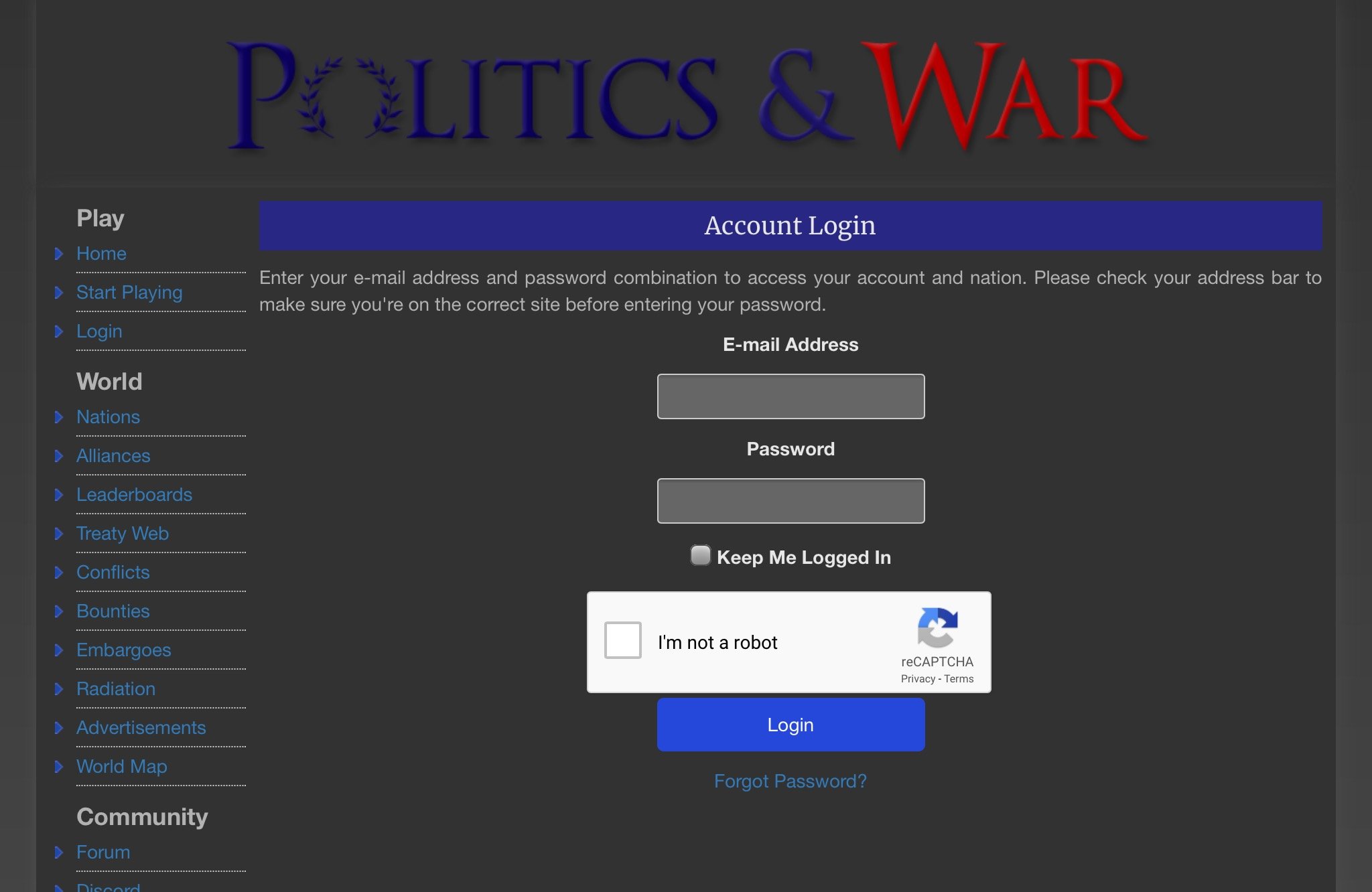This screenshot has height=892, width=1372.
Task: Enable the Keep Me Logged In checkbox
Action: coord(700,555)
